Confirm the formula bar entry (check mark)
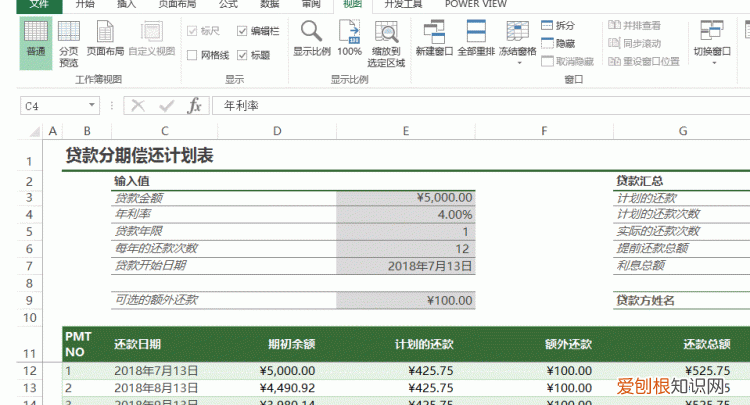Viewport: 750px width, 405px height. [x=166, y=106]
